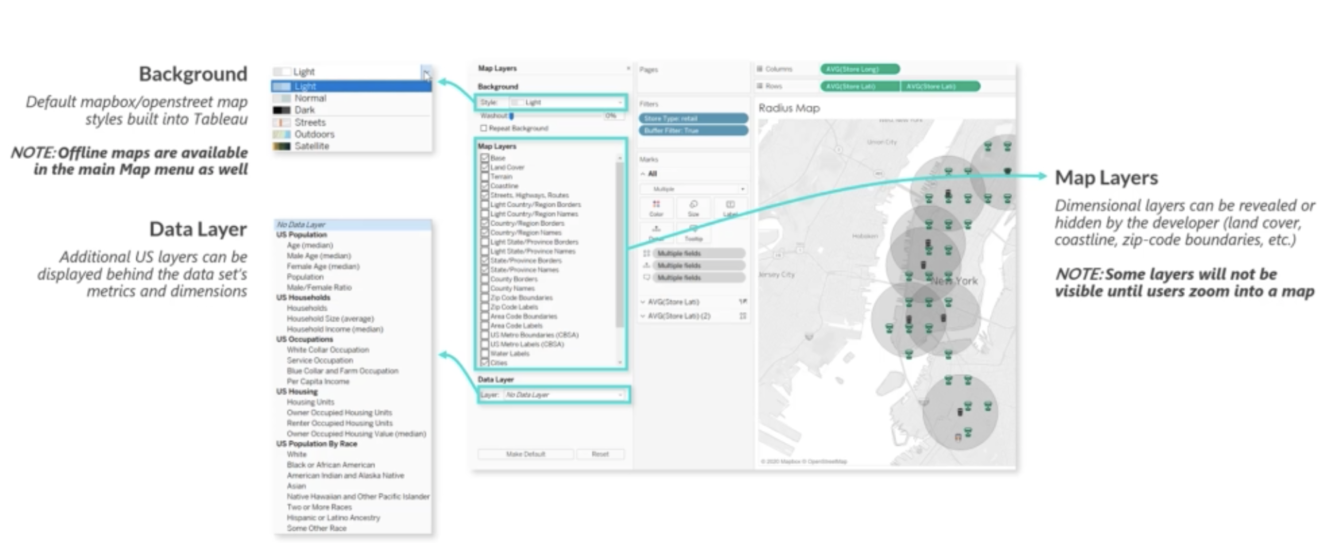Click the Reset button

click(x=600, y=454)
